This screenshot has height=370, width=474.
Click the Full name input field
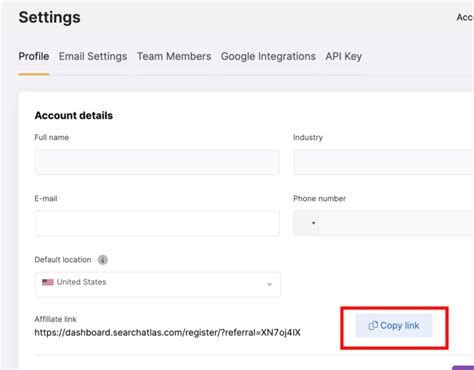click(157, 162)
